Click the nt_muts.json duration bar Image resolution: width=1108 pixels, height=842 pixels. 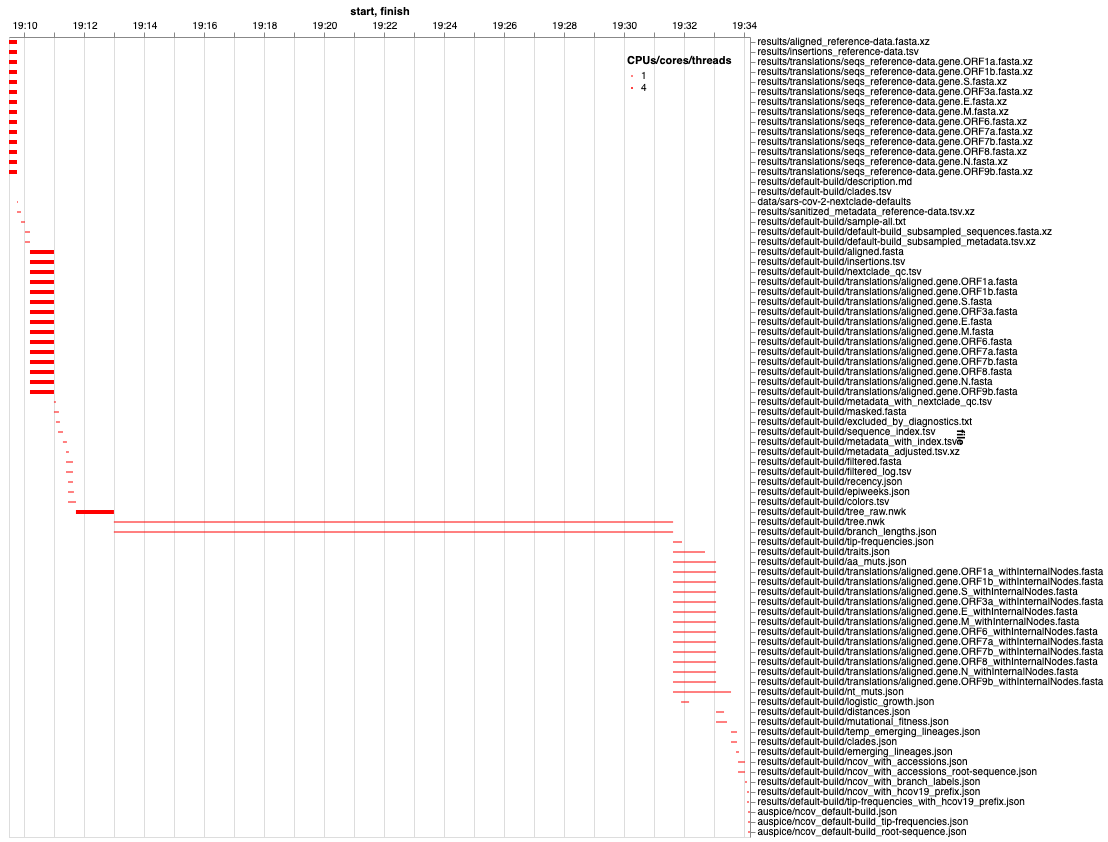(702, 692)
